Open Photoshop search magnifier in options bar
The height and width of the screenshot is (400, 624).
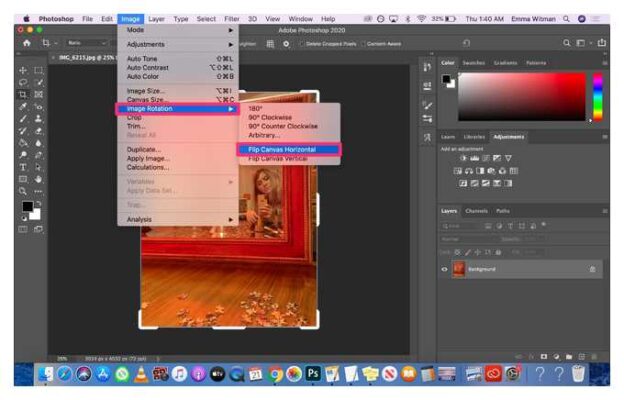pos(566,43)
